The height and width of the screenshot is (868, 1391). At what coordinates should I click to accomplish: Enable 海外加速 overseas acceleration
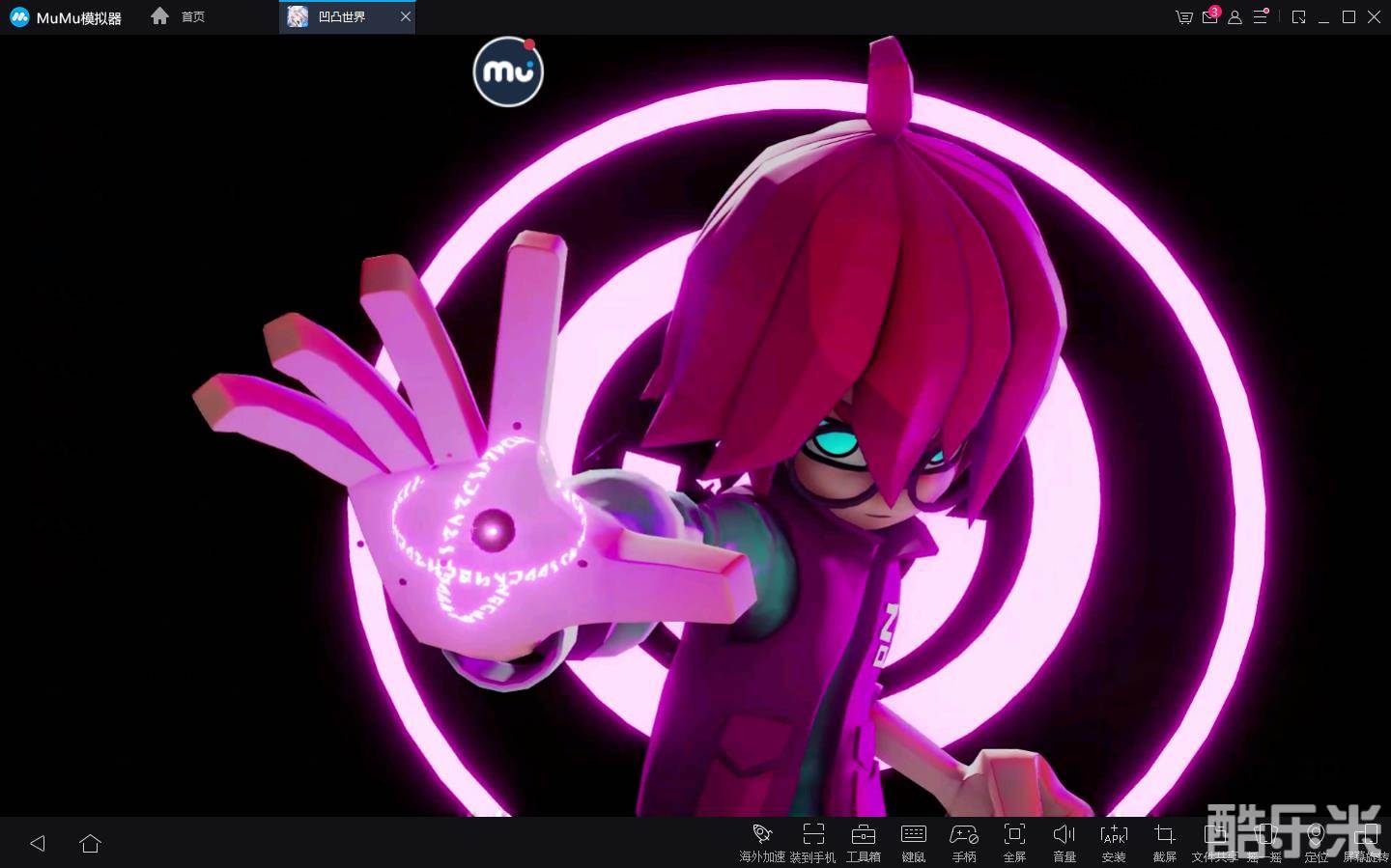click(762, 842)
